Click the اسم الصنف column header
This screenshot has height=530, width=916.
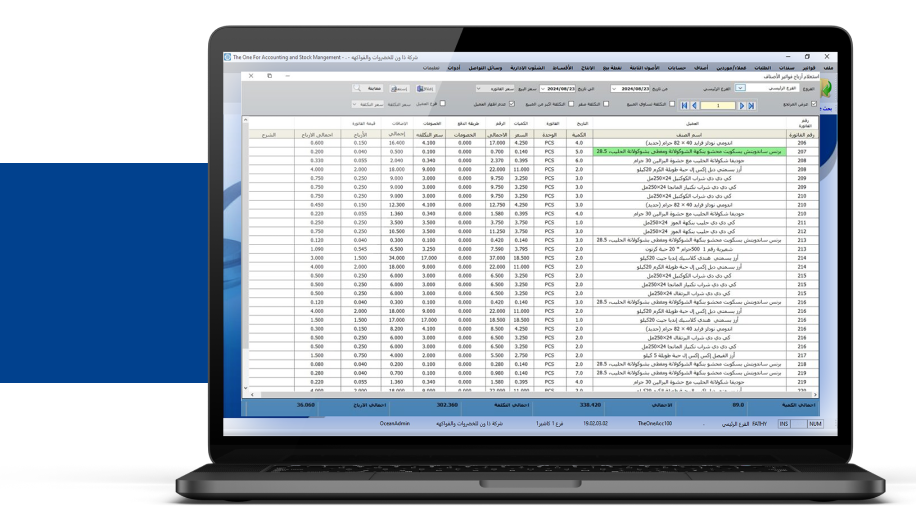[689, 135]
